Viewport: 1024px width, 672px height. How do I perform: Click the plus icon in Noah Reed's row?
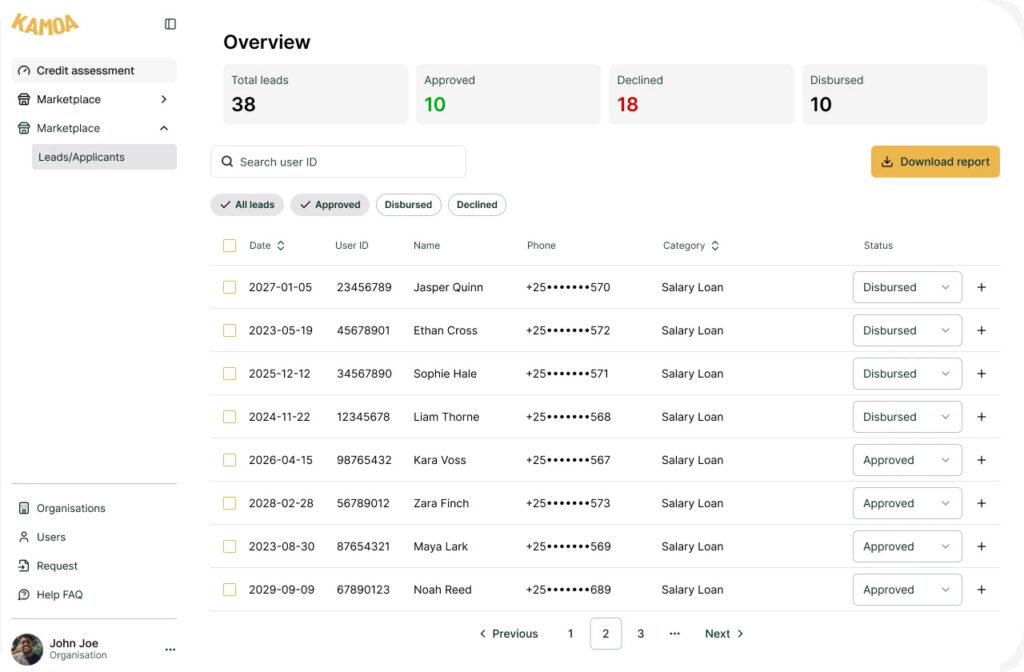click(x=981, y=590)
